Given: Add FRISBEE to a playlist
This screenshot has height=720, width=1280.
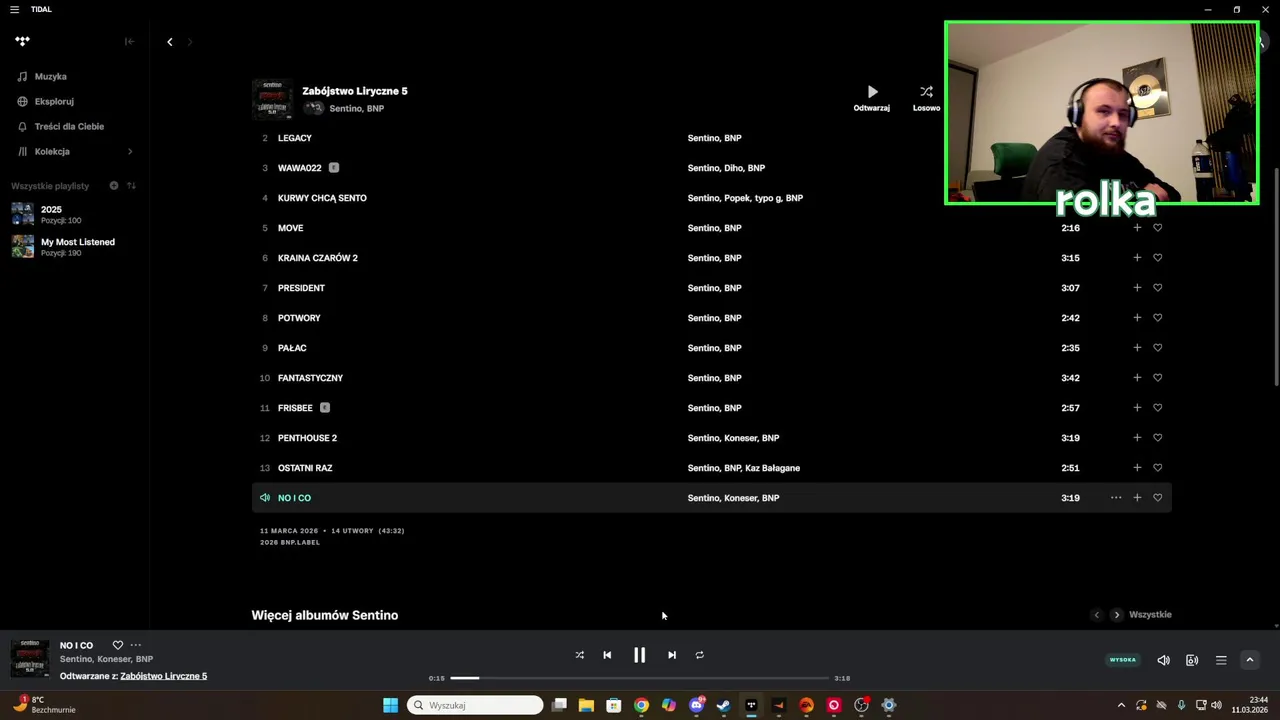Looking at the screenshot, I should coord(1137,408).
